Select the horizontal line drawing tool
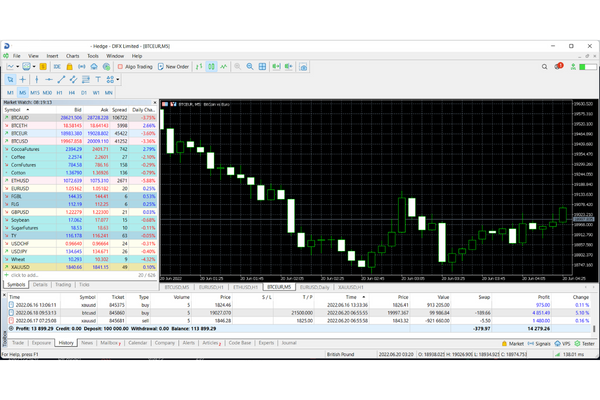Viewport: 600px width, 400px height. pyautogui.click(x=49, y=79)
